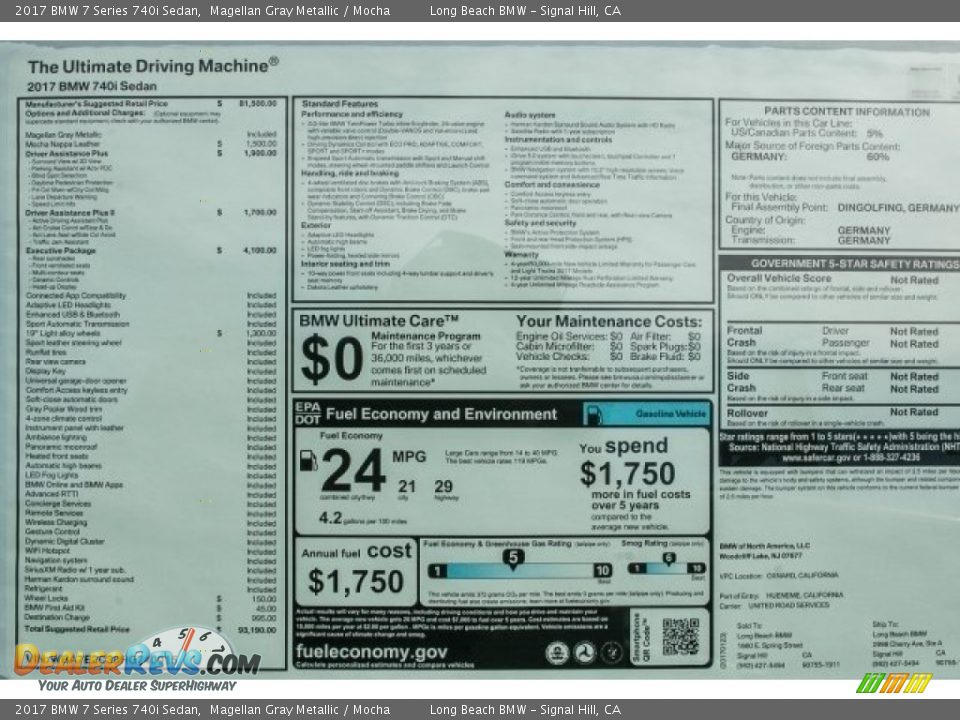The height and width of the screenshot is (720, 960).
Task: Click the pump icon in Gasoline Vehicle banner
Action: (593, 415)
